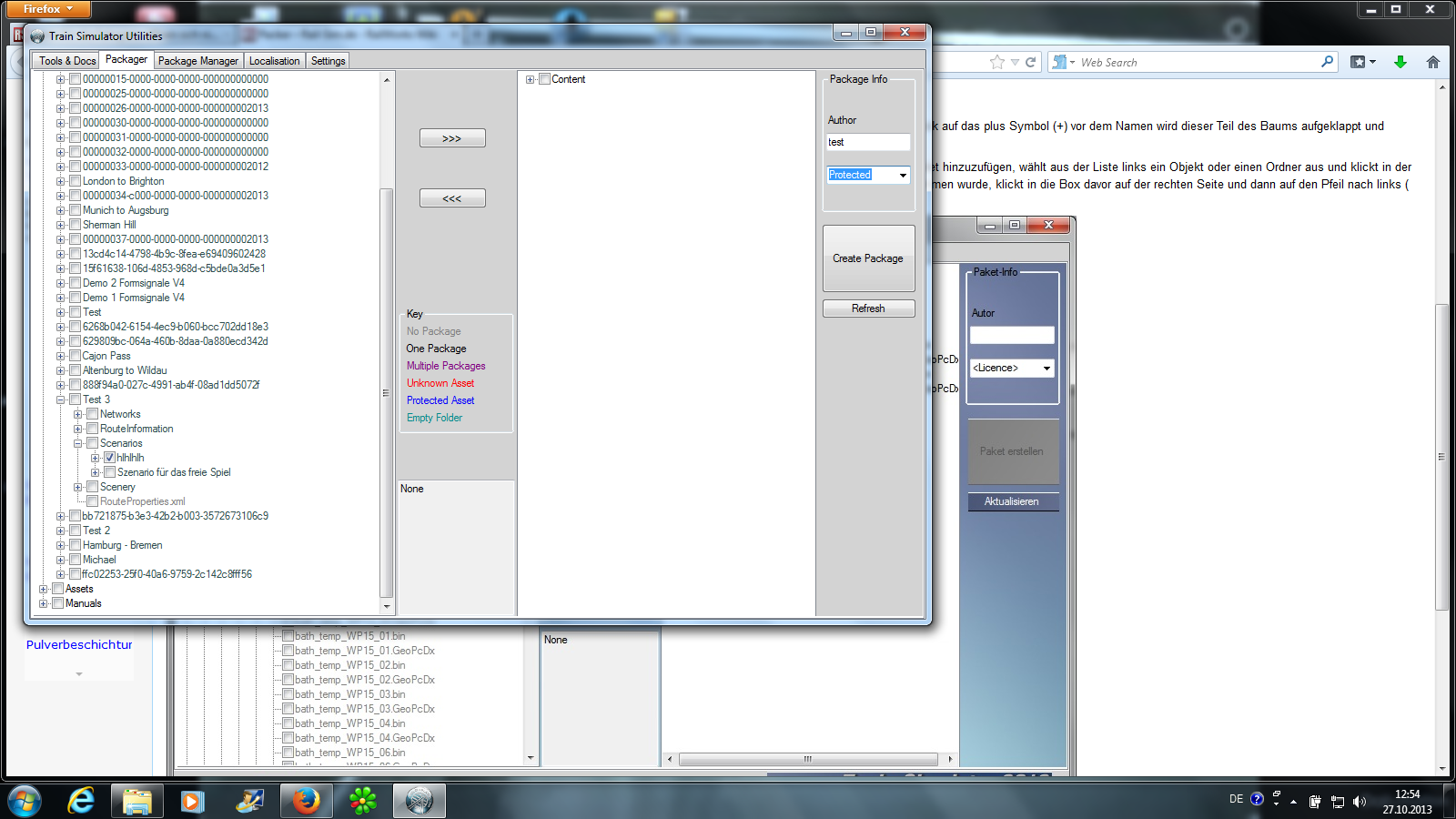Open the Windows Start menu
Viewport: 1456px width, 819px height.
tap(25, 801)
